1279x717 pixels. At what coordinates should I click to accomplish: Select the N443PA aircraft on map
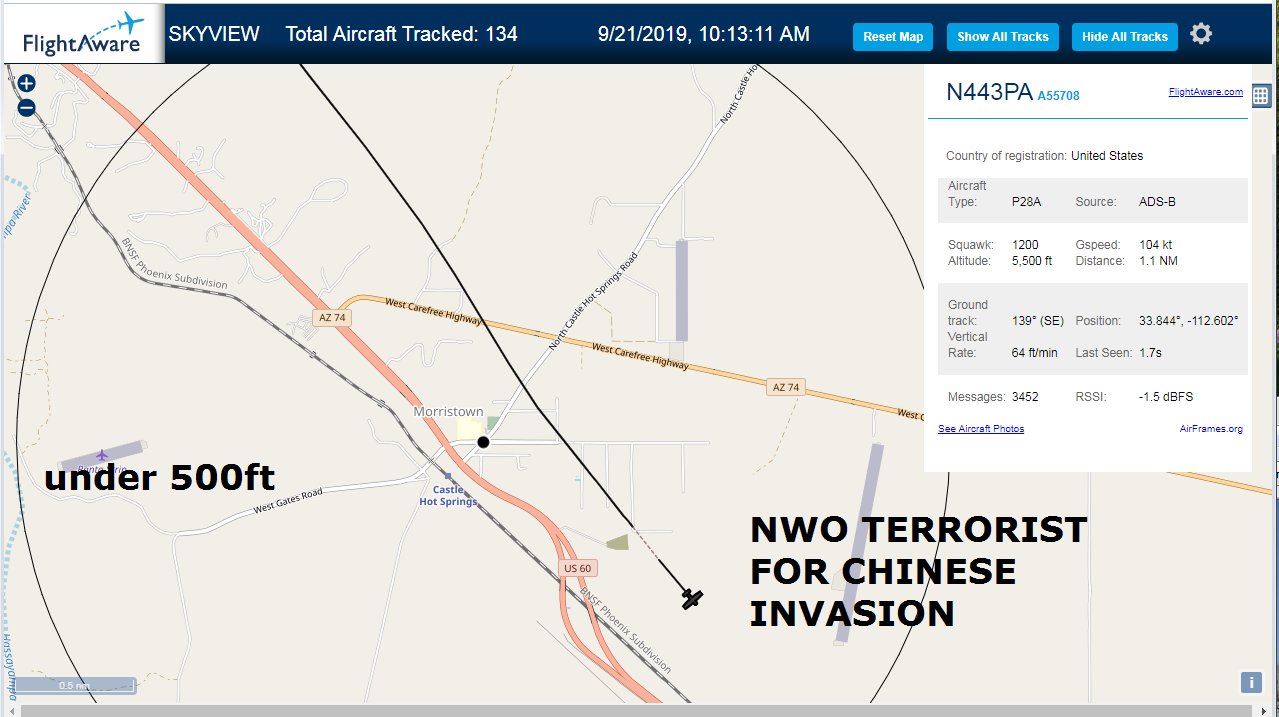tap(691, 598)
